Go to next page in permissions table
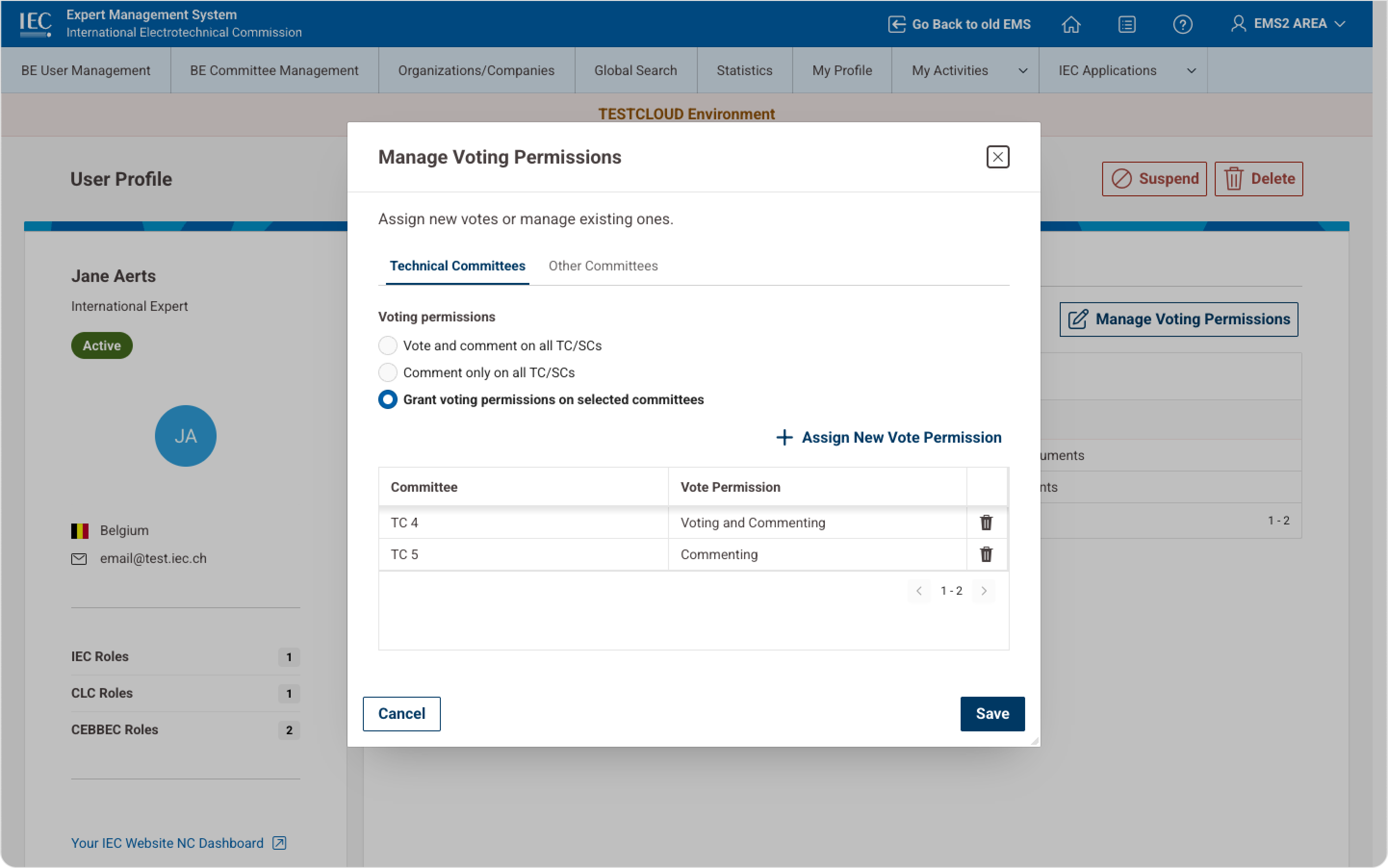The image size is (1388, 868). [x=983, y=591]
